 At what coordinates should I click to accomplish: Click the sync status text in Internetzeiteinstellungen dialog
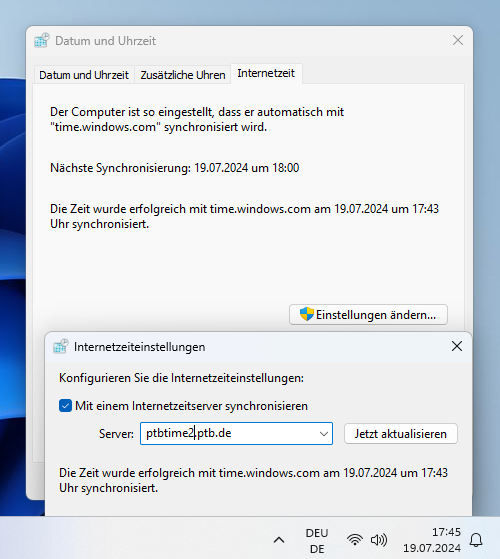253,480
